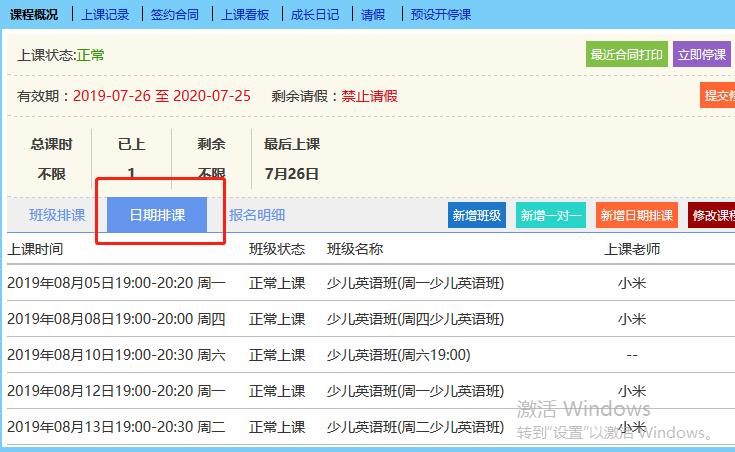Click the orange 新增日期排课 button

[x=636, y=215]
